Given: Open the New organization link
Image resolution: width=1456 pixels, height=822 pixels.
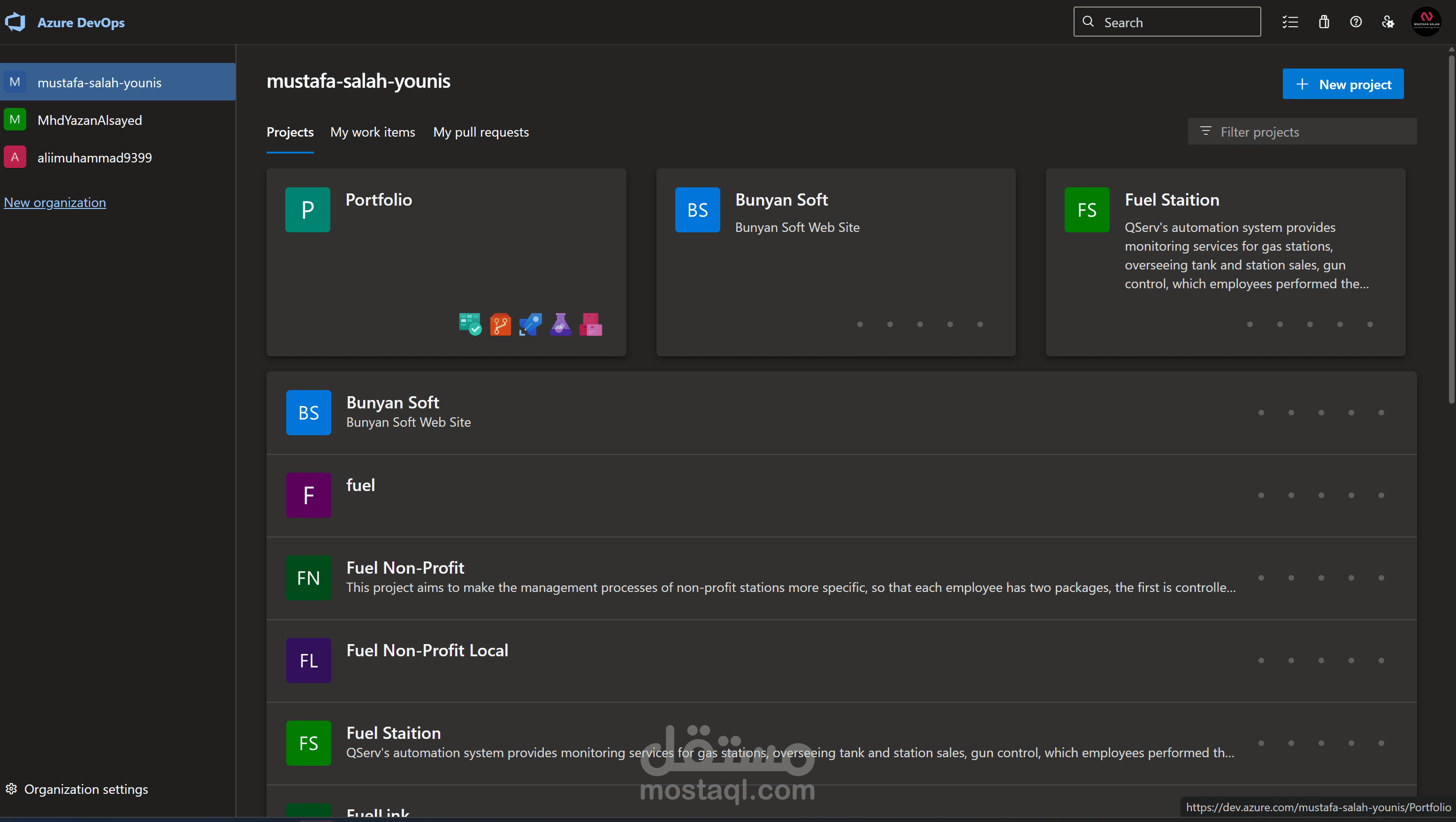Looking at the screenshot, I should click(x=55, y=202).
